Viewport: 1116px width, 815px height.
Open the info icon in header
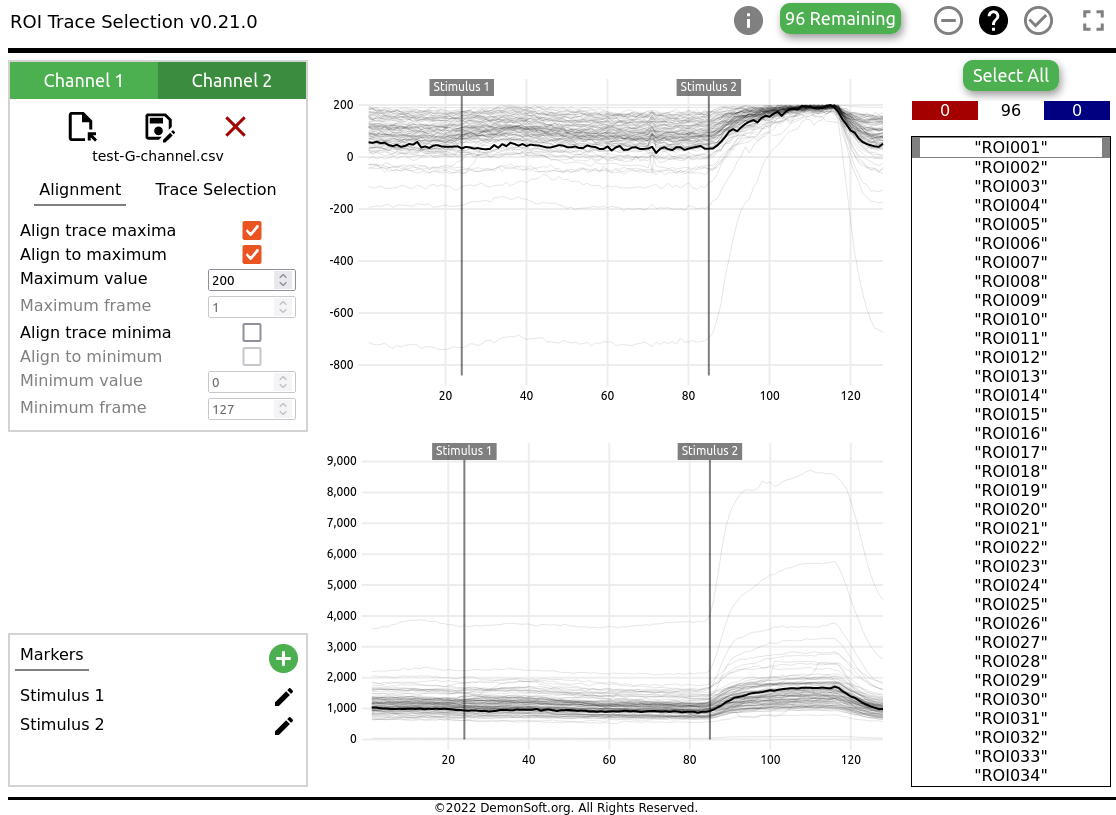(x=748, y=20)
